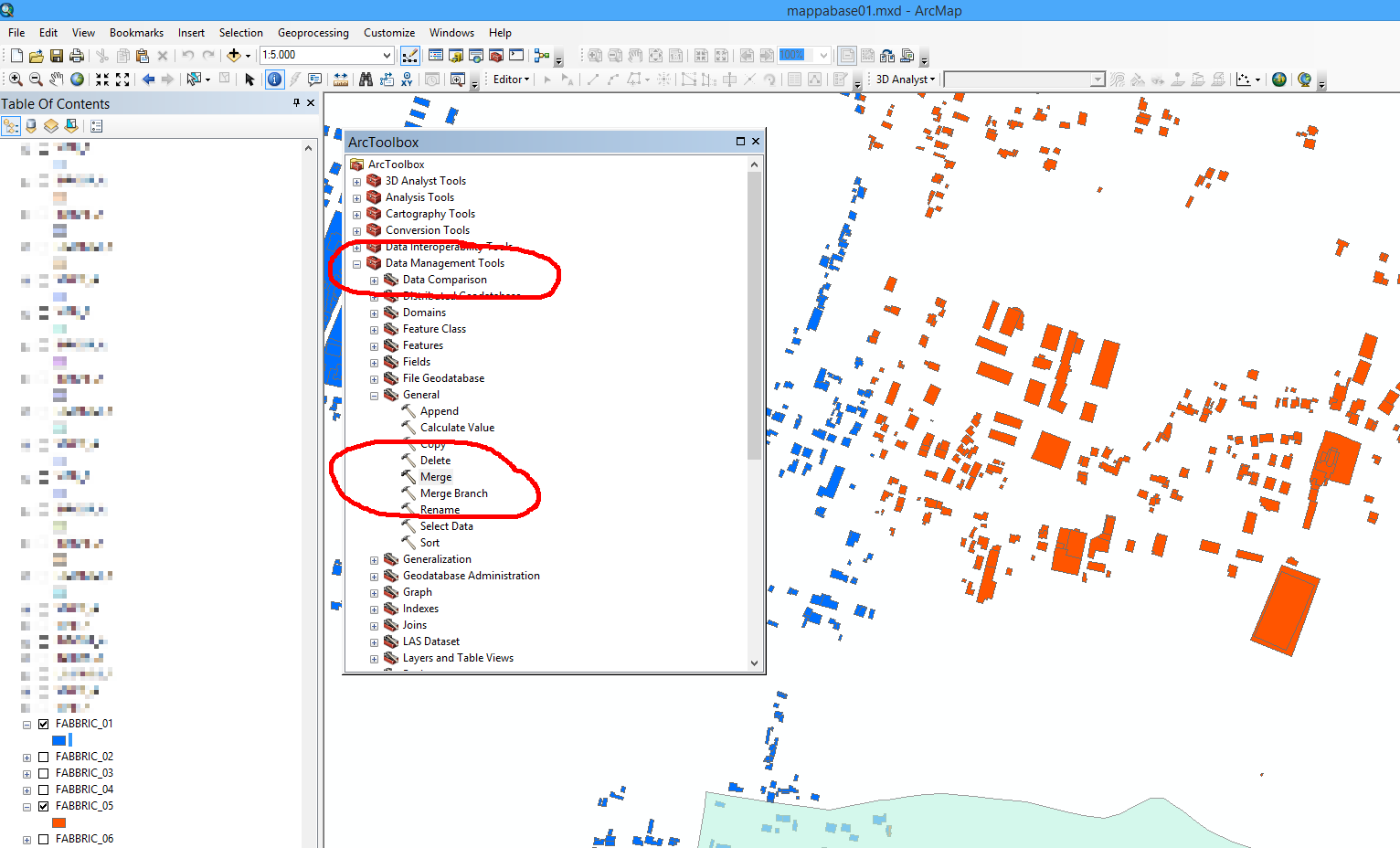Open the Go To XY tool

pos(407,79)
